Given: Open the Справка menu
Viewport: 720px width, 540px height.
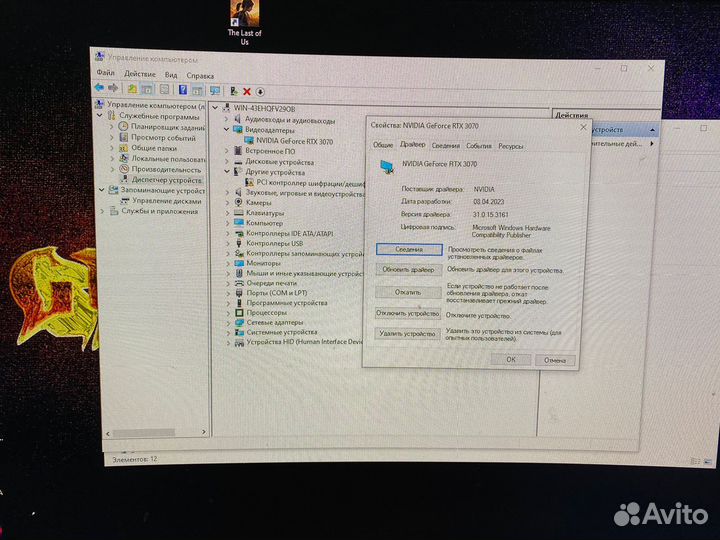Looking at the screenshot, I should (x=200, y=75).
